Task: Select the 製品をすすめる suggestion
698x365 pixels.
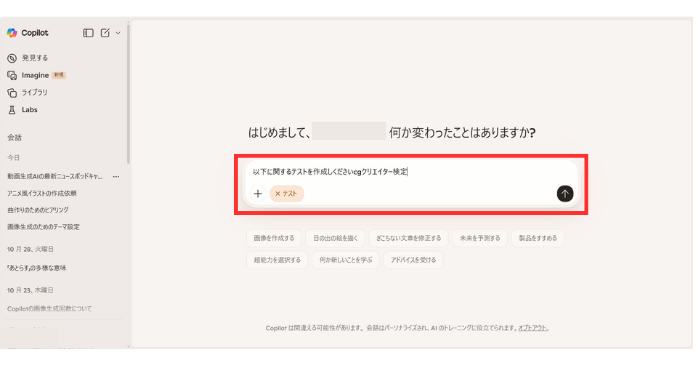Action: [538, 238]
